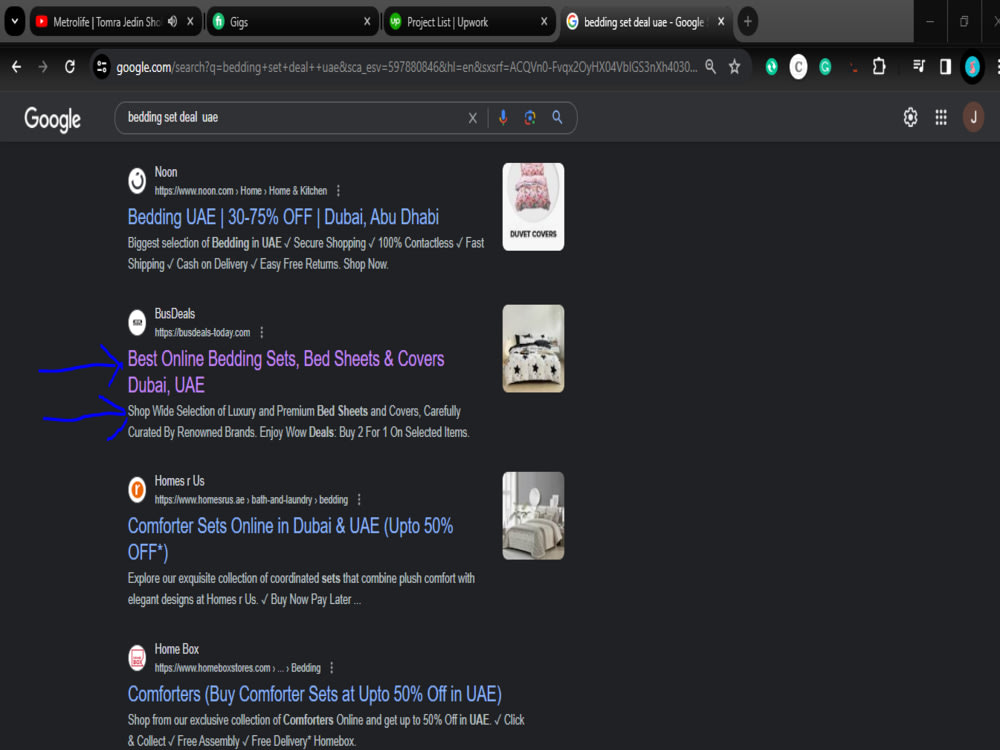Screen dimensions: 1000x750
Task: Open Noon result options menu
Action: pyautogui.click(x=339, y=191)
